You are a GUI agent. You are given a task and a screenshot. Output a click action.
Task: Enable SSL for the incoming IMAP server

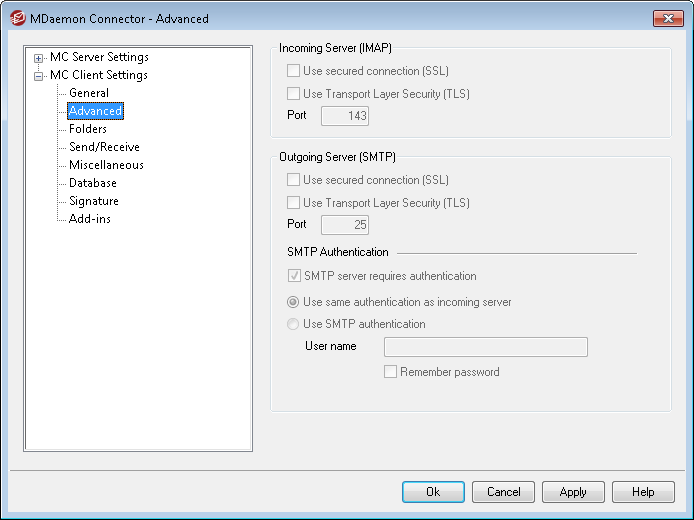coord(294,70)
